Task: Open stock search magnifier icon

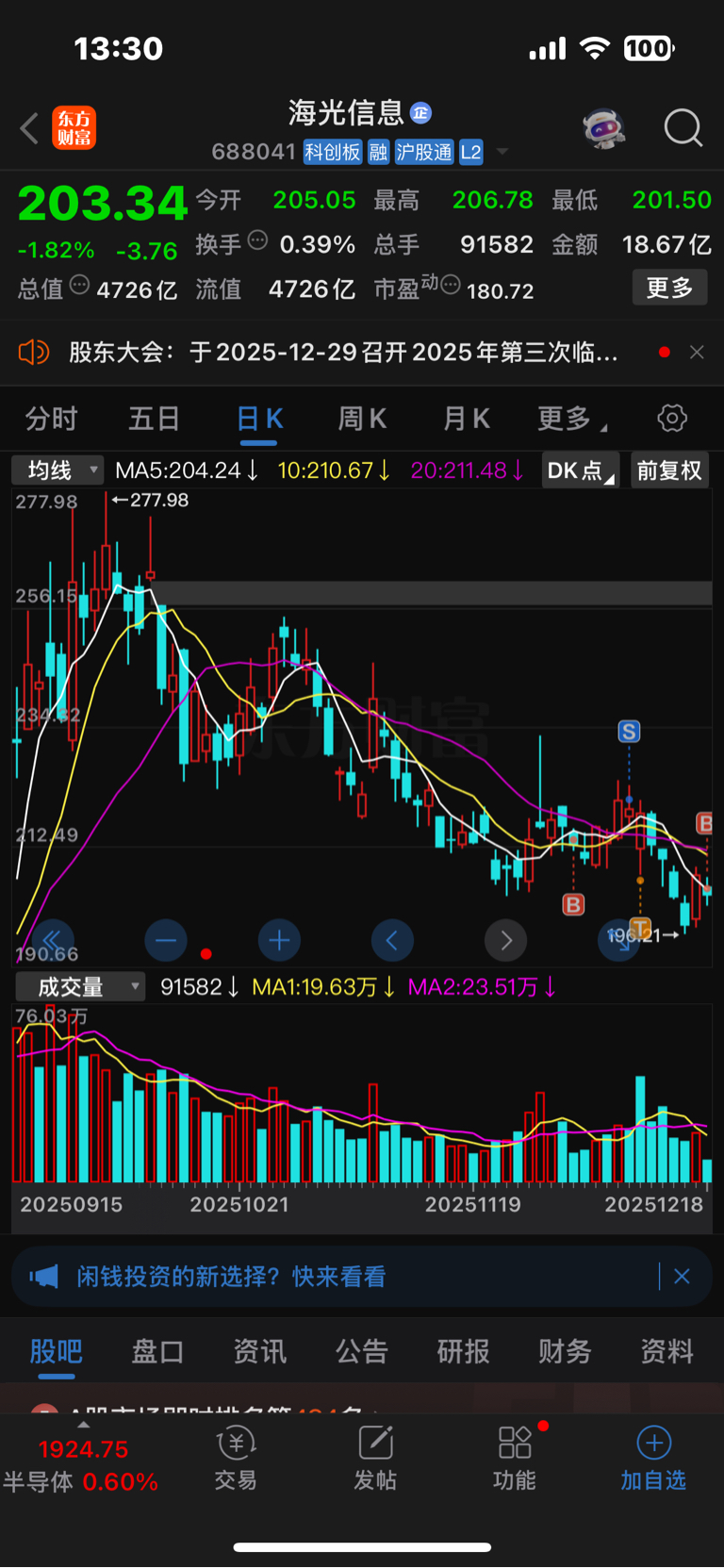Action: click(x=683, y=128)
